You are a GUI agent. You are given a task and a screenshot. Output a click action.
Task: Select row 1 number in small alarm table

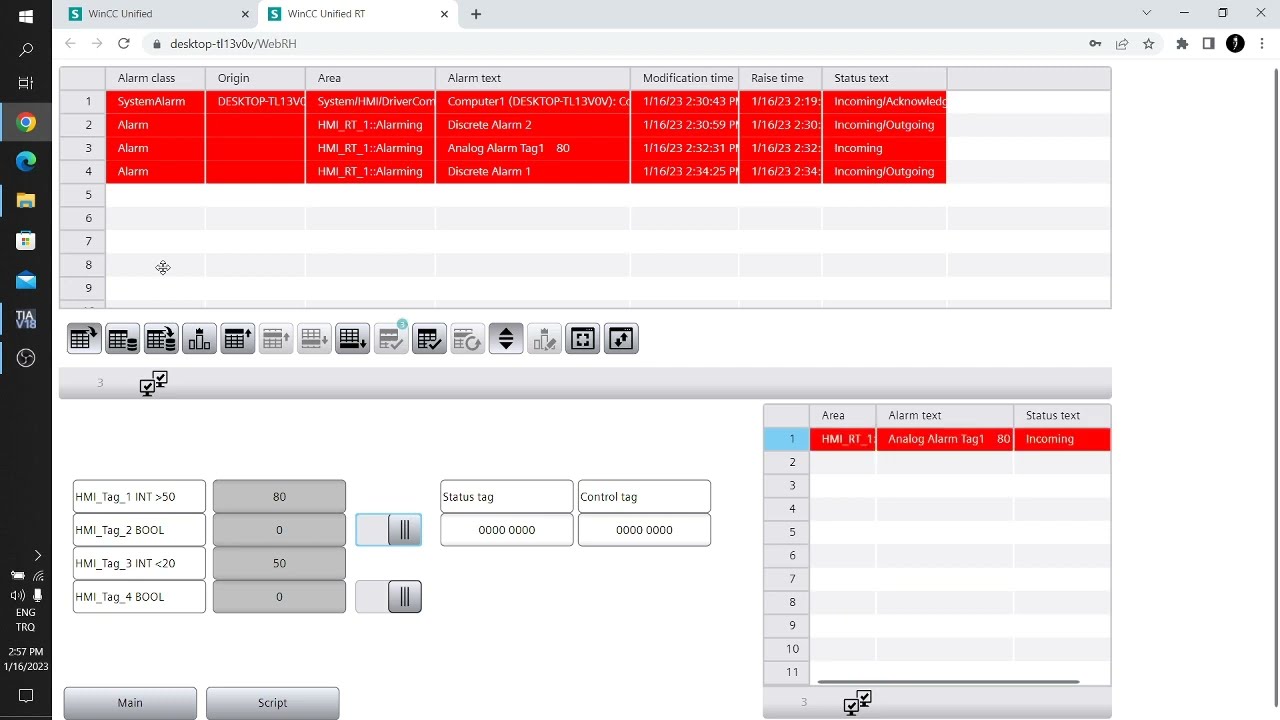(787, 439)
